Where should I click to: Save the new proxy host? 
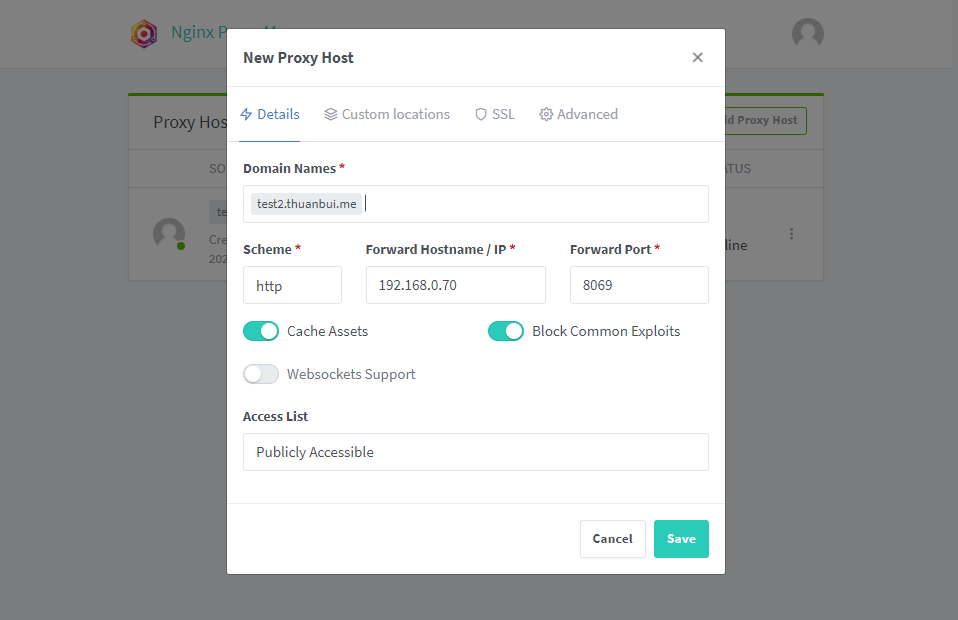[681, 539]
